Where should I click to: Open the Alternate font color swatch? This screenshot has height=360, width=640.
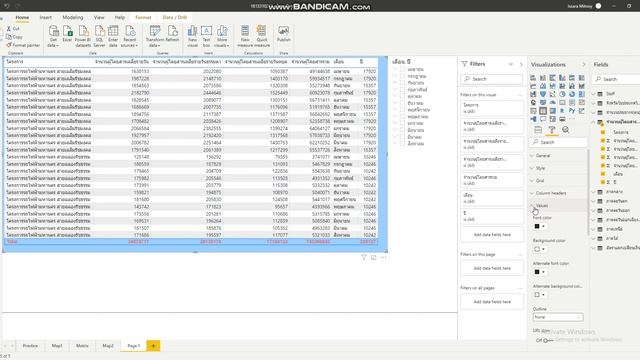(539, 272)
